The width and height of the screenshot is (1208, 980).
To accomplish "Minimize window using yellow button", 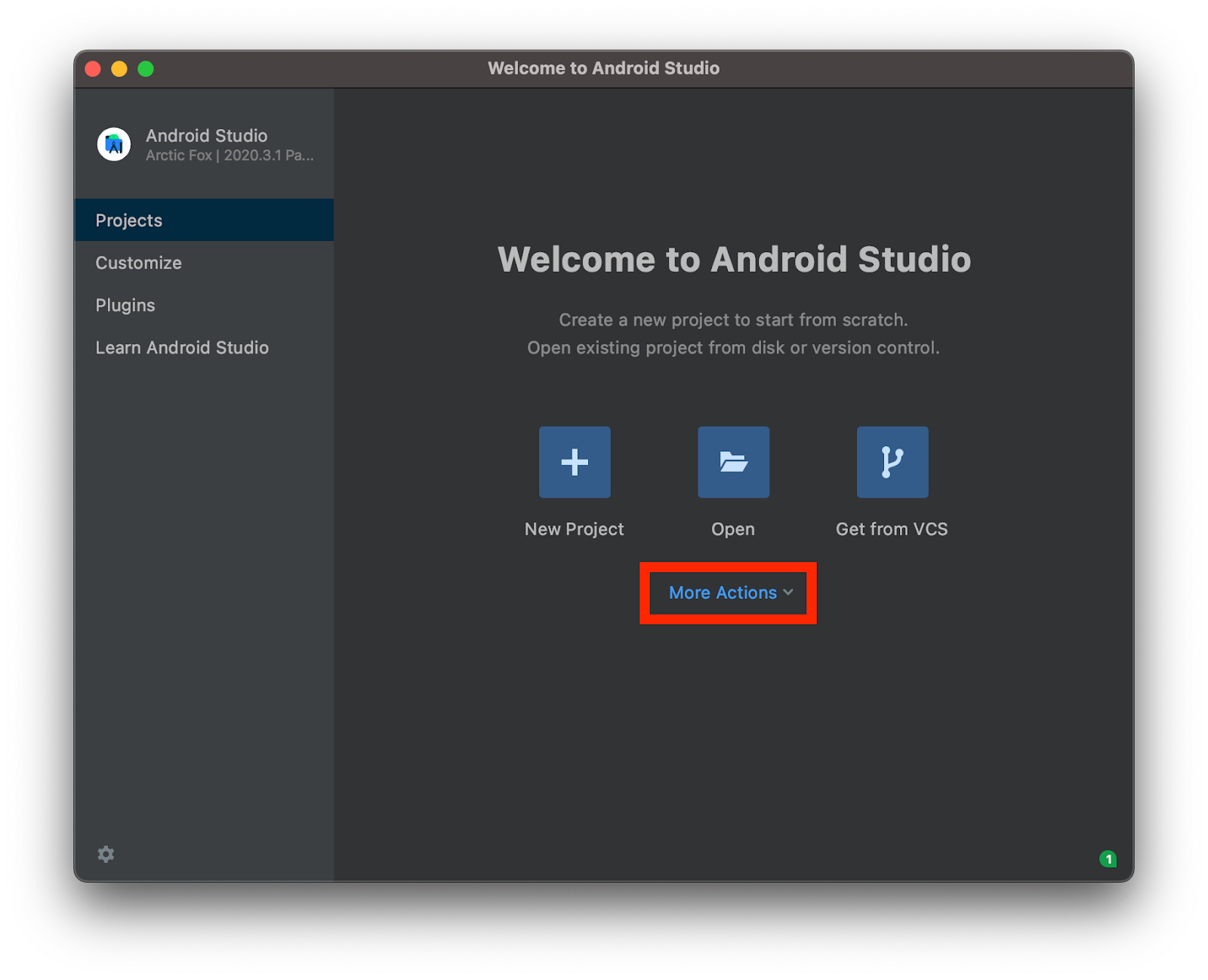I will coord(119,69).
